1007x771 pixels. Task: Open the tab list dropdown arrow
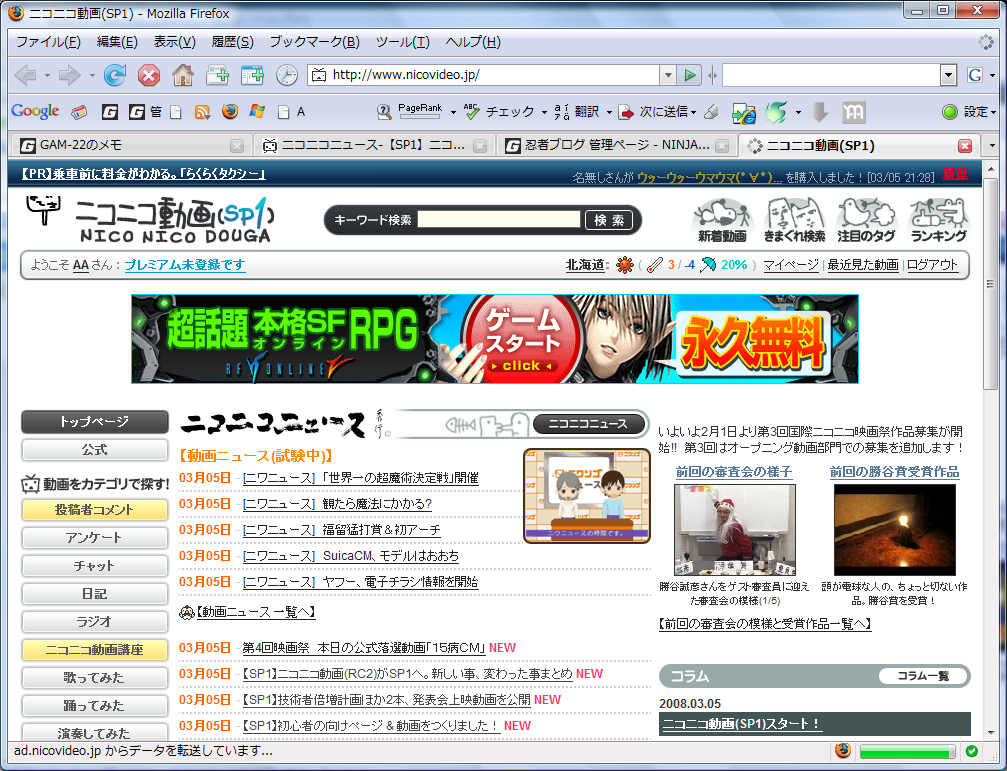coord(992,146)
